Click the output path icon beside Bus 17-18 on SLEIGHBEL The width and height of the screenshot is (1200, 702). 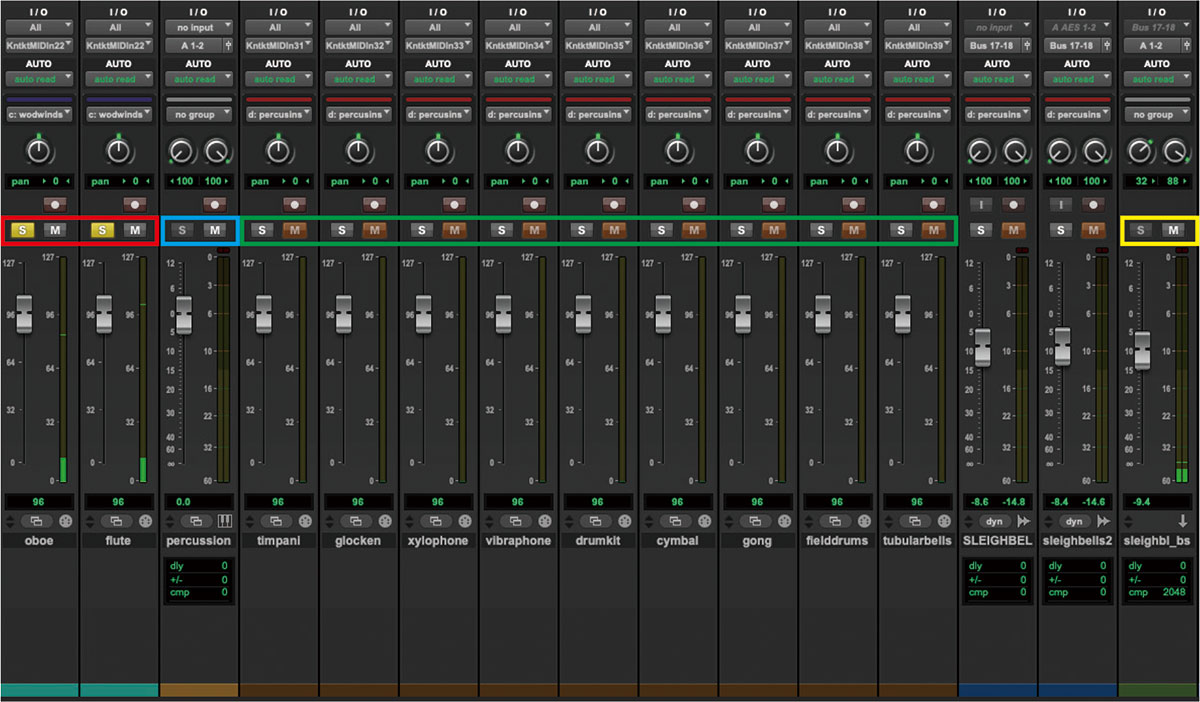1025,45
